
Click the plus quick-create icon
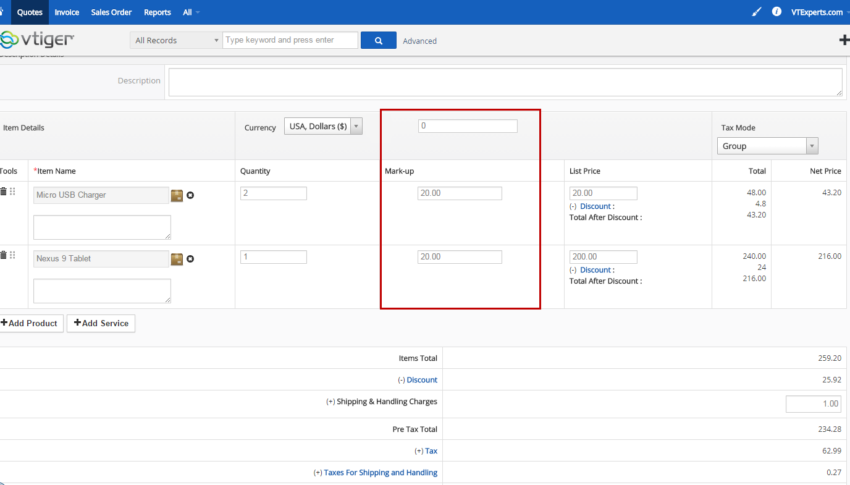pos(844,40)
